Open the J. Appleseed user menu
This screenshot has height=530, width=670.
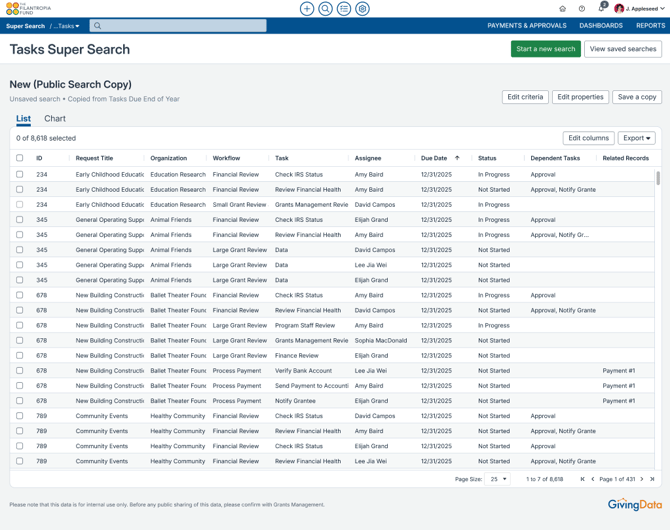coord(639,9)
